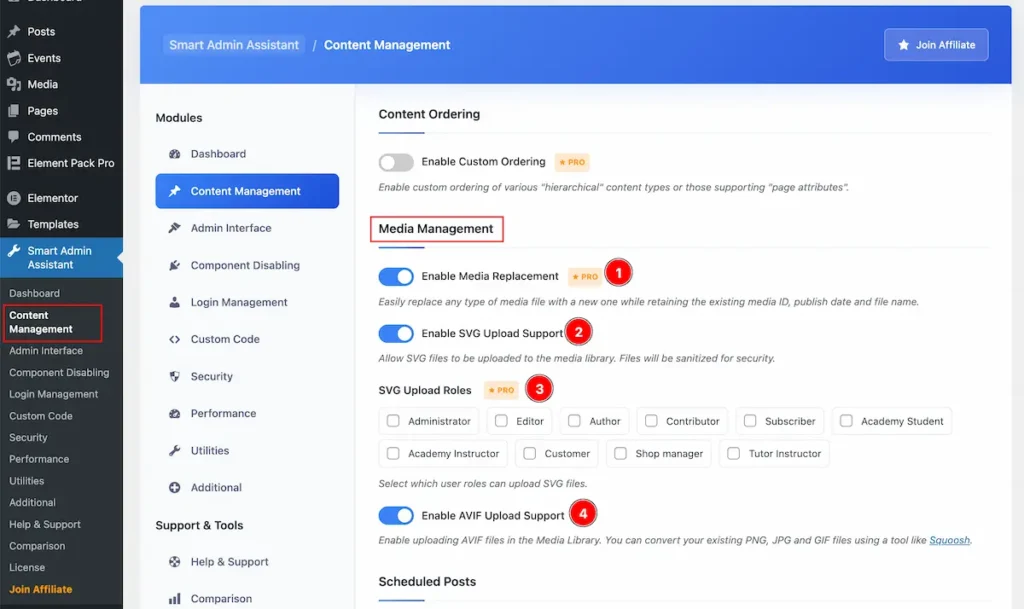Screen dimensions: 1024x609
Task: Toggle Enable Media Replacement switch
Action: pos(396,277)
